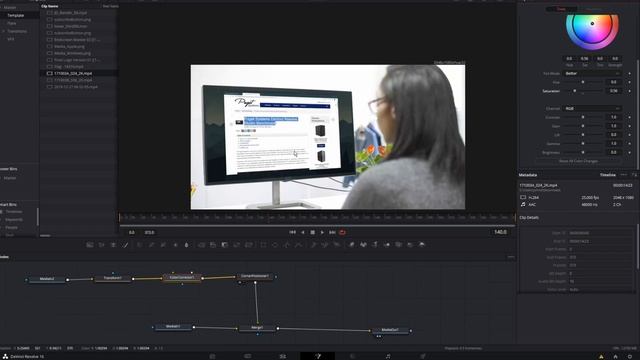The width and height of the screenshot is (640, 360).
Task: Open Project Settings gear icon
Action: point(630,356)
